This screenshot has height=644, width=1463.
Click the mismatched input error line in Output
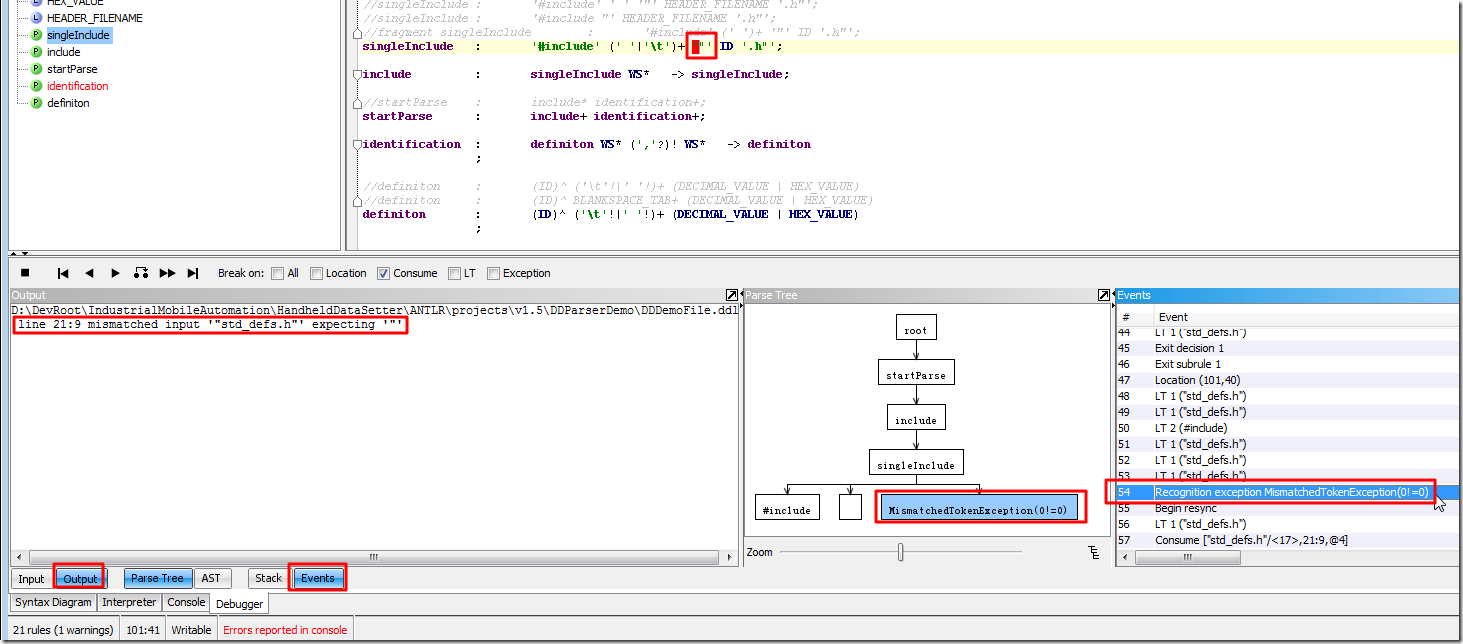(x=210, y=325)
